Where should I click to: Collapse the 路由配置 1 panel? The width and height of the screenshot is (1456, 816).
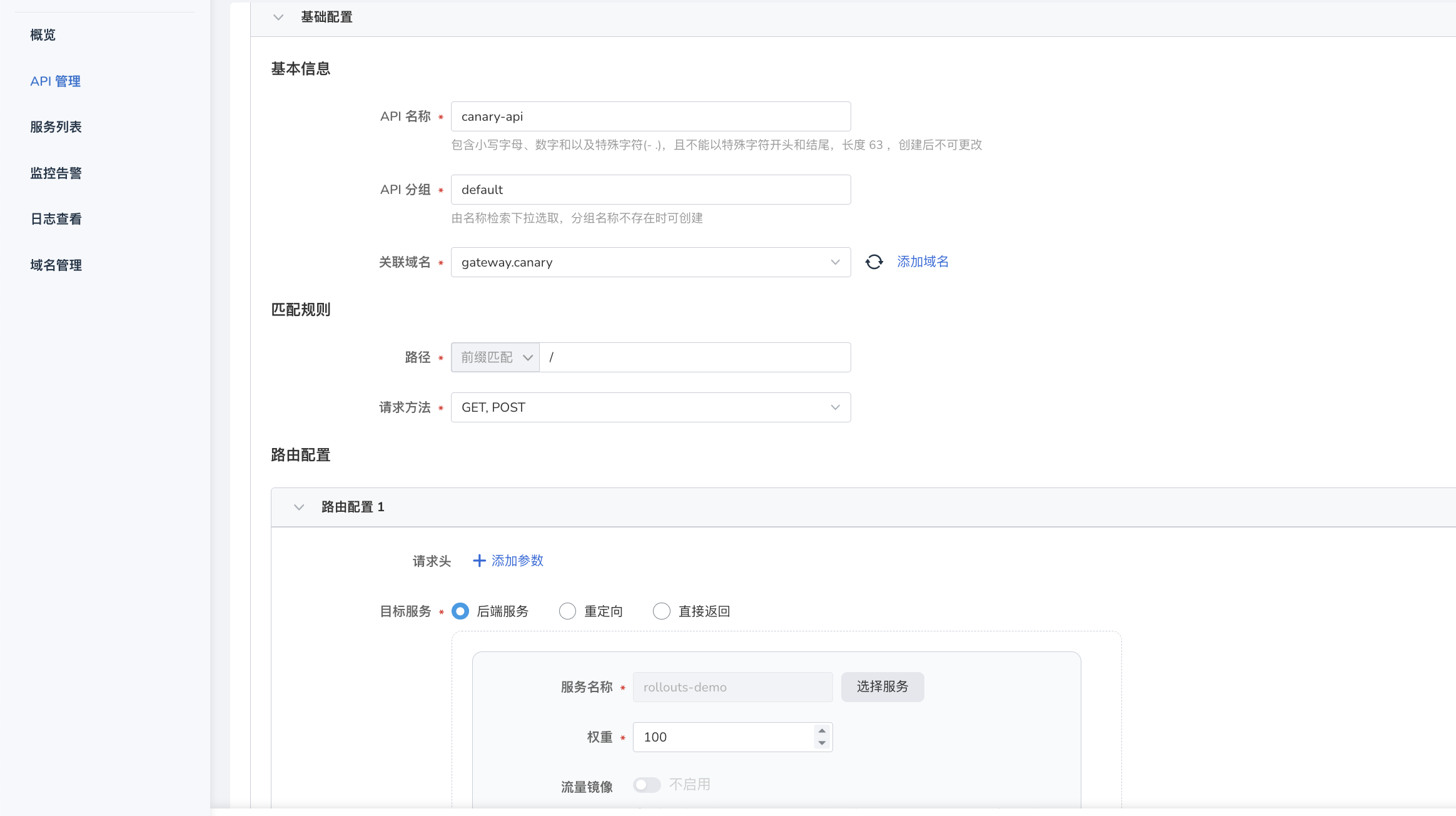299,507
